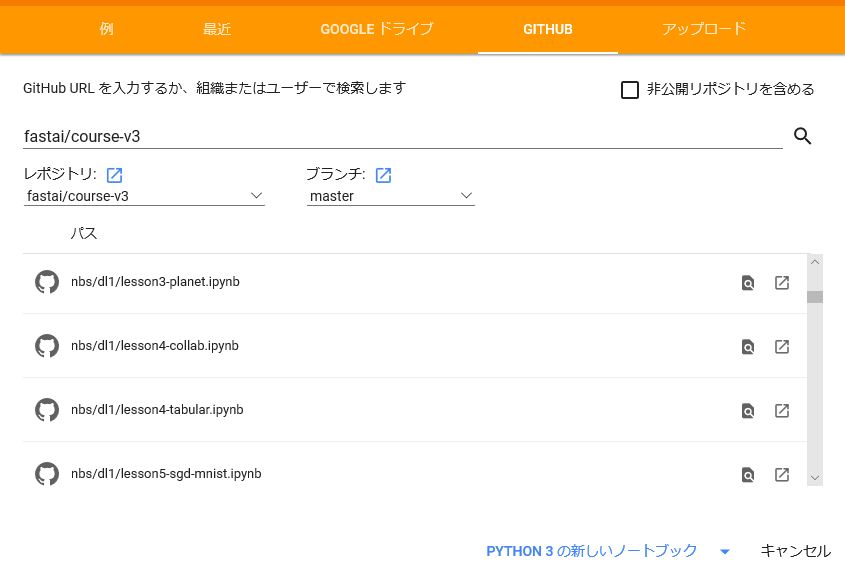Click the GitHub URL input field
The image size is (845, 578).
point(403,137)
